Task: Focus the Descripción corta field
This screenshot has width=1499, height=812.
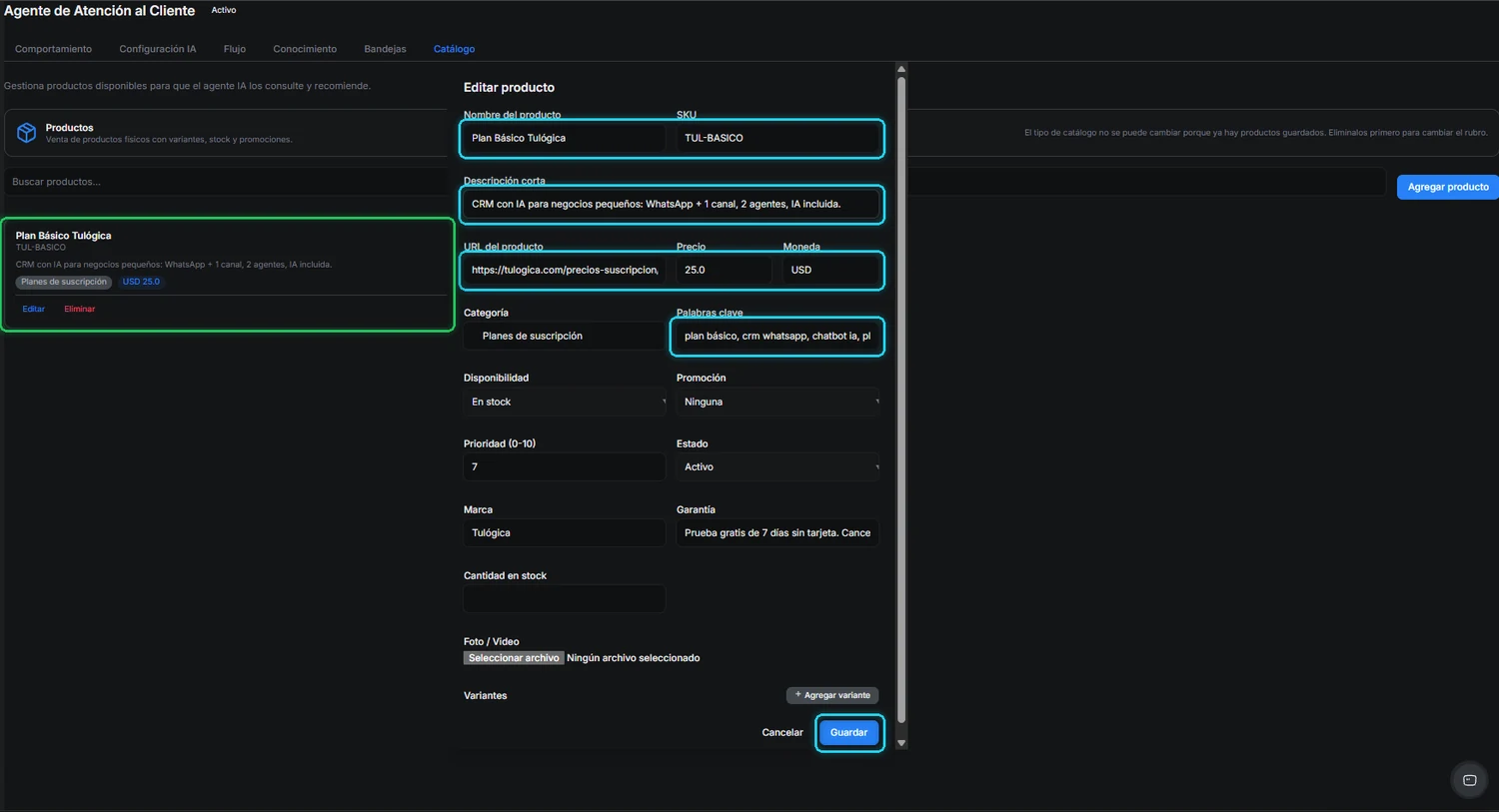Action: (672, 204)
